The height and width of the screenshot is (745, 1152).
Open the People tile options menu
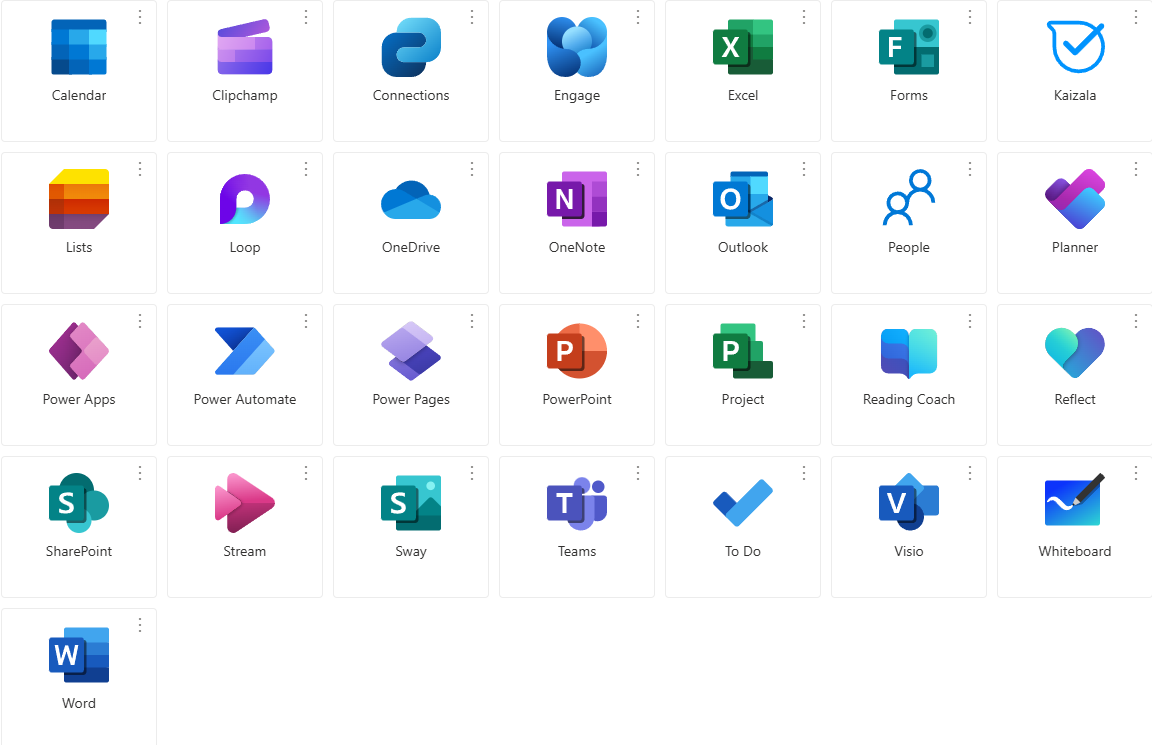pyautogui.click(x=970, y=169)
